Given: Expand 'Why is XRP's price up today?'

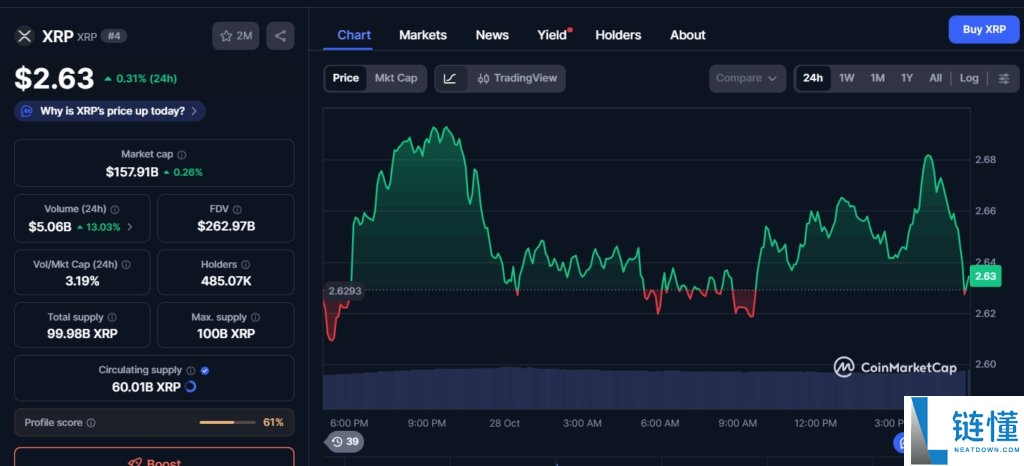Looking at the screenshot, I should [x=110, y=111].
